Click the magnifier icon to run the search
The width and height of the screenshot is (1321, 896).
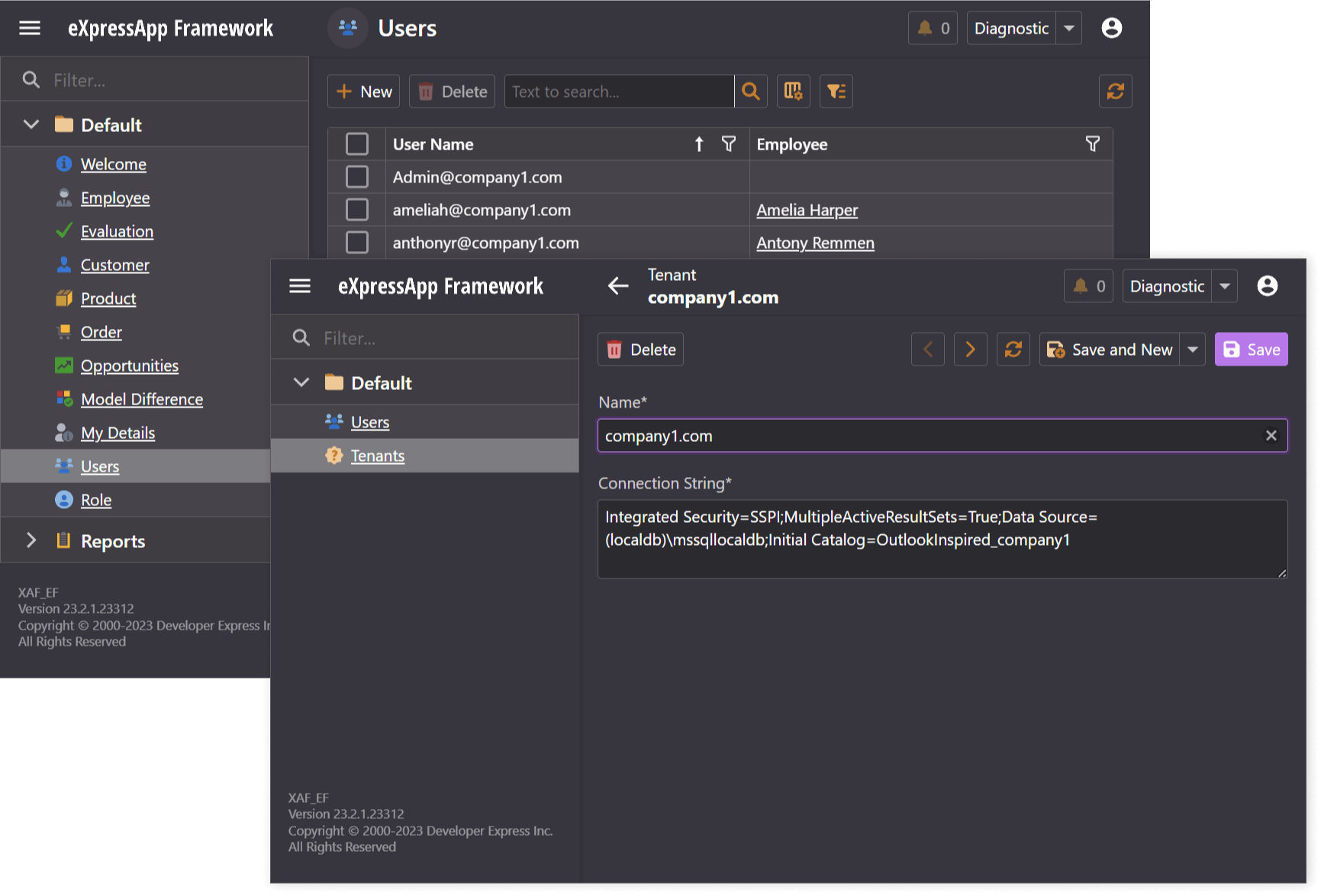point(750,91)
